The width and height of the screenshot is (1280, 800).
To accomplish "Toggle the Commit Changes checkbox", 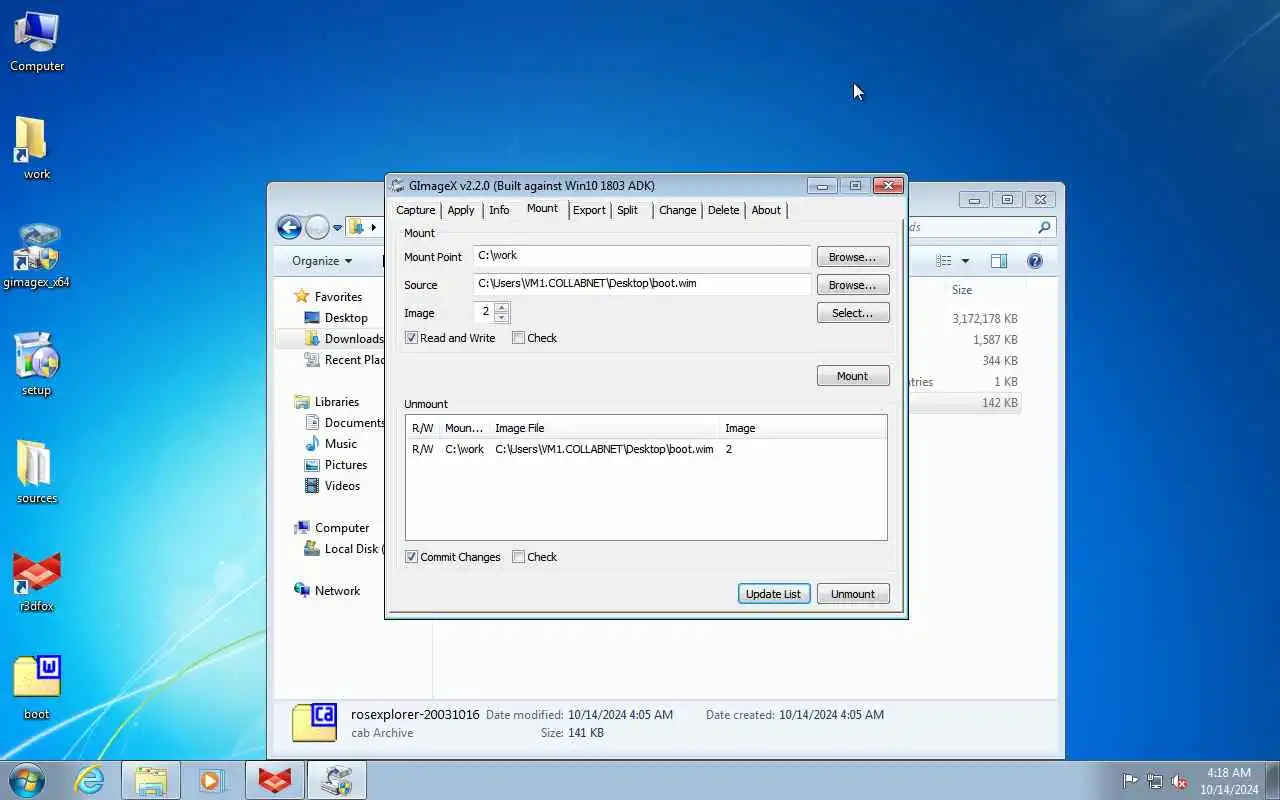I will pyautogui.click(x=411, y=557).
